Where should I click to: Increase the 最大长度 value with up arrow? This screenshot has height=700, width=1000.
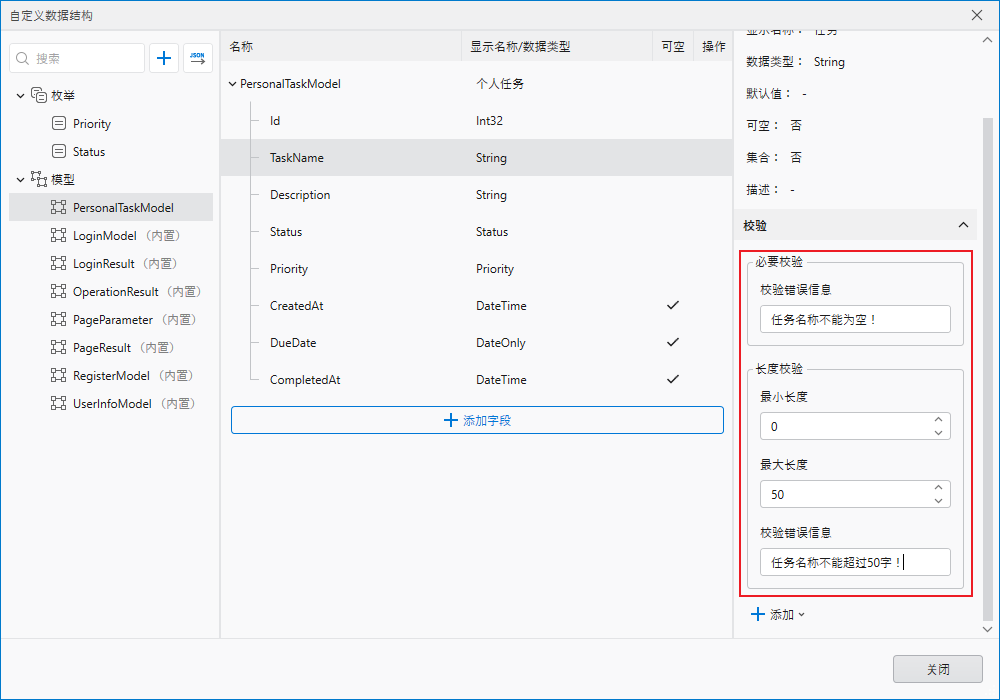coord(938,489)
